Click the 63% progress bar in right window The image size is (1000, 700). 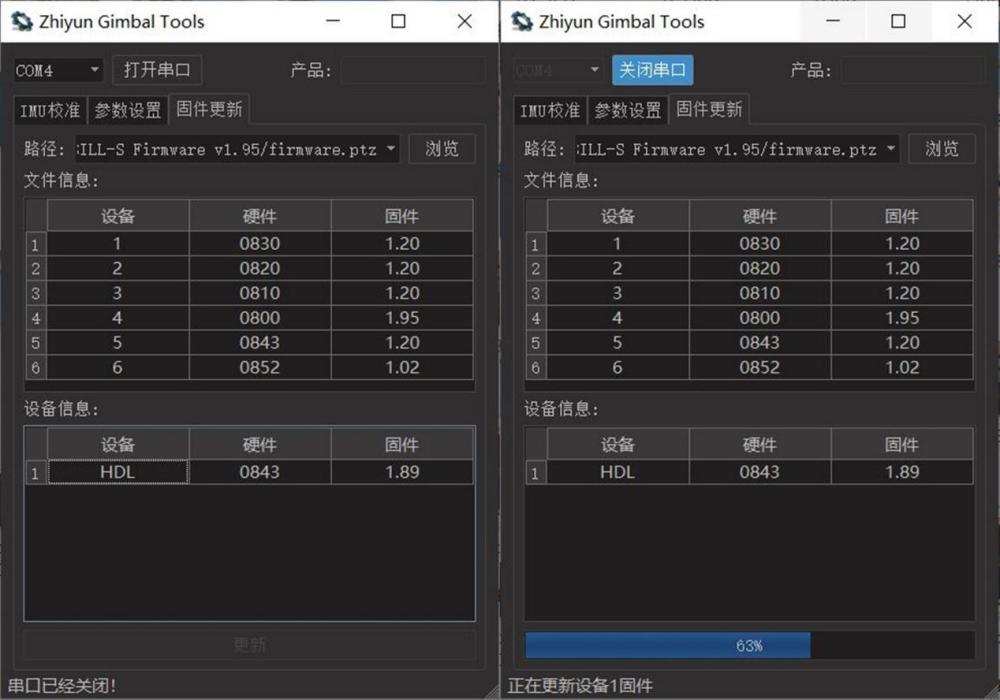749,645
